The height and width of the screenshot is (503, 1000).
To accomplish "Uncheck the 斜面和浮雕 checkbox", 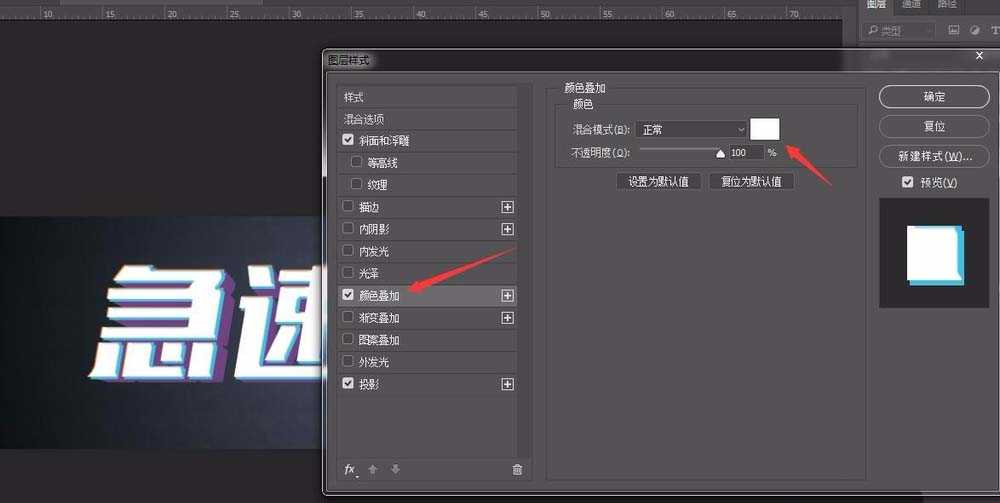I will coord(348,141).
